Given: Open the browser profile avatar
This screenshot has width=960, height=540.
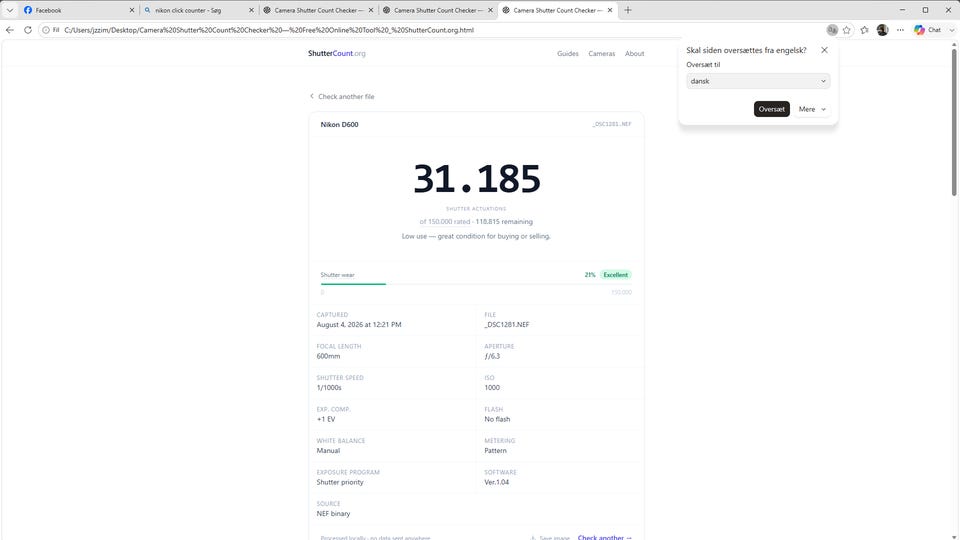Looking at the screenshot, I should pos(882,30).
